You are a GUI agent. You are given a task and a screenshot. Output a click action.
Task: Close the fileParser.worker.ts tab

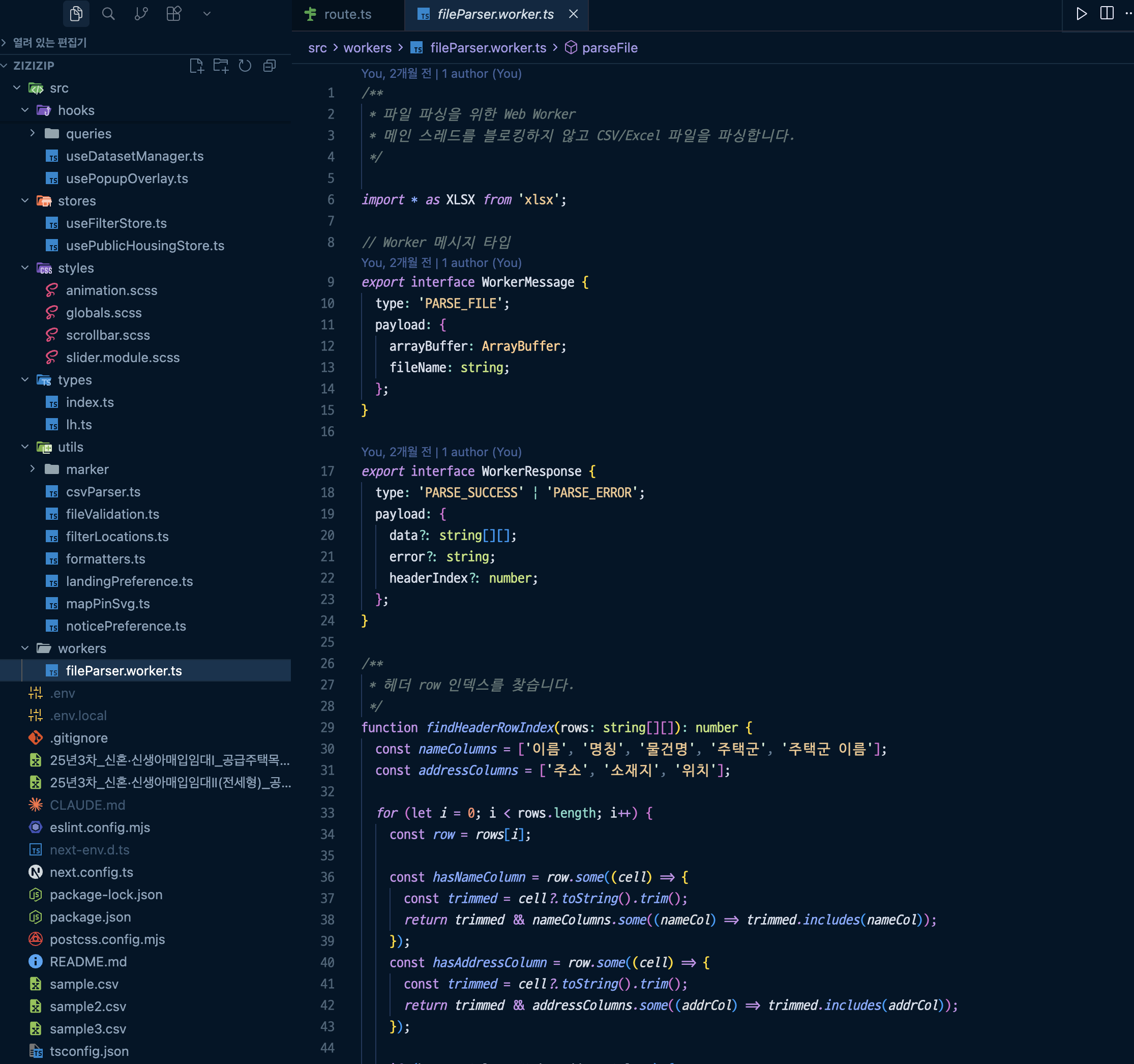pos(573,15)
